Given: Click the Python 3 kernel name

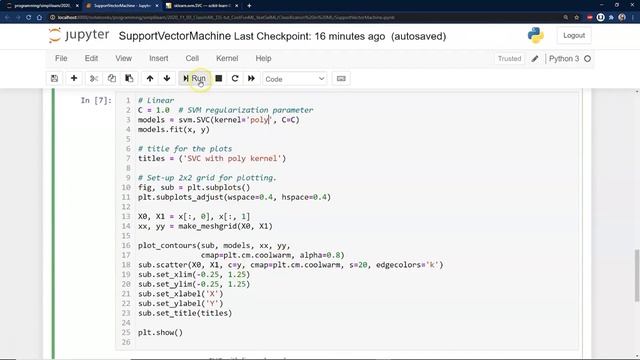Looking at the screenshot, I should tap(564, 59).
